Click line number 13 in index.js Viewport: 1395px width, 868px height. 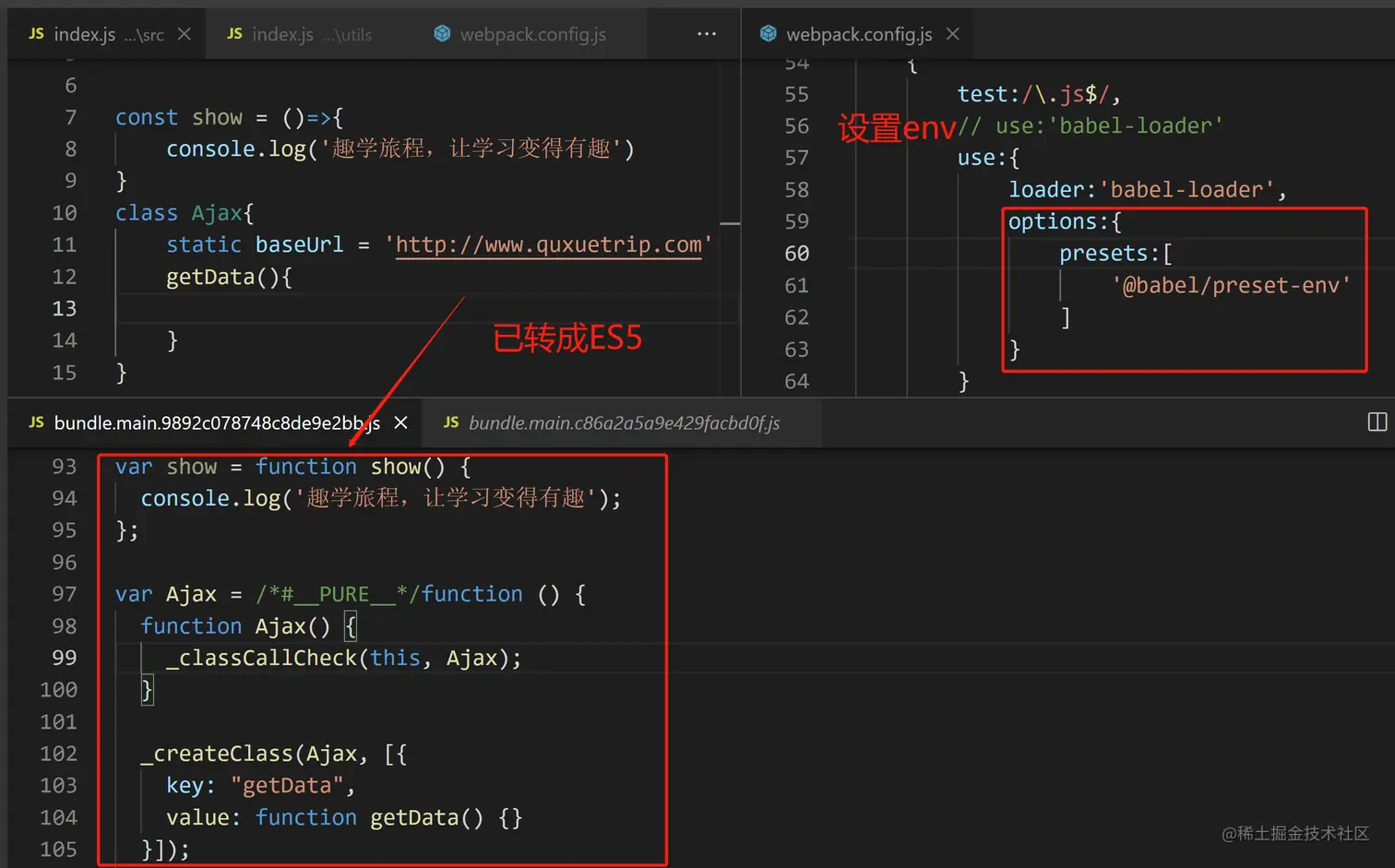pyautogui.click(x=65, y=309)
